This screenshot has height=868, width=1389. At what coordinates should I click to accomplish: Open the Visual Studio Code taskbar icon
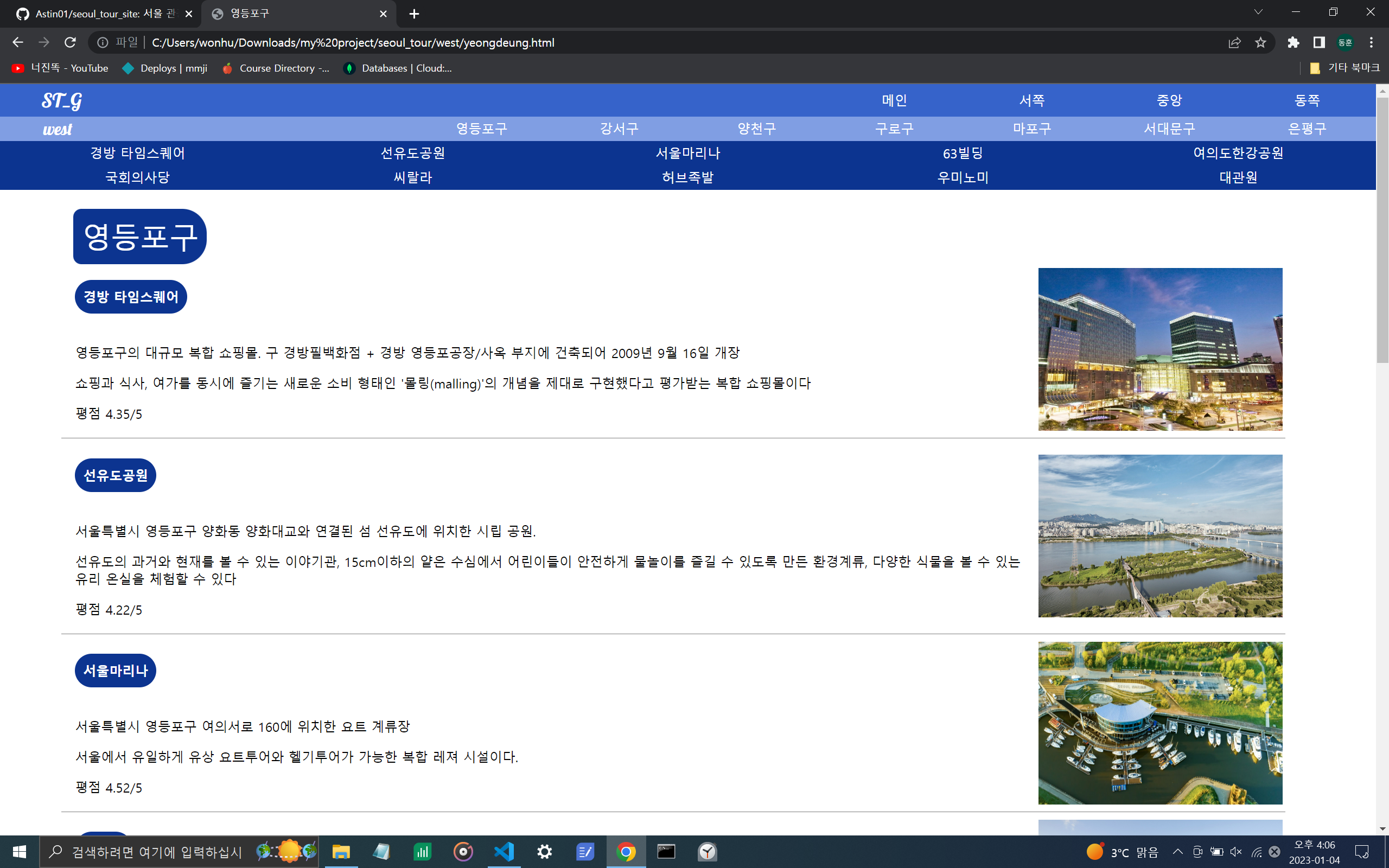[504, 851]
